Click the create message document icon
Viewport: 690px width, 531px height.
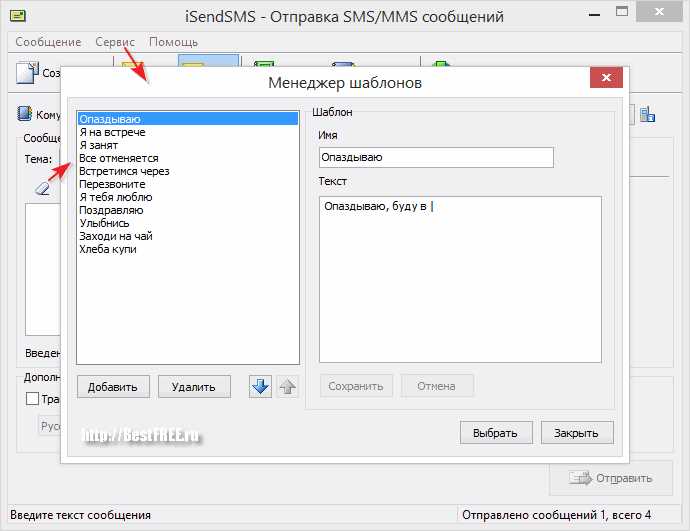pyautogui.click(x=27, y=73)
